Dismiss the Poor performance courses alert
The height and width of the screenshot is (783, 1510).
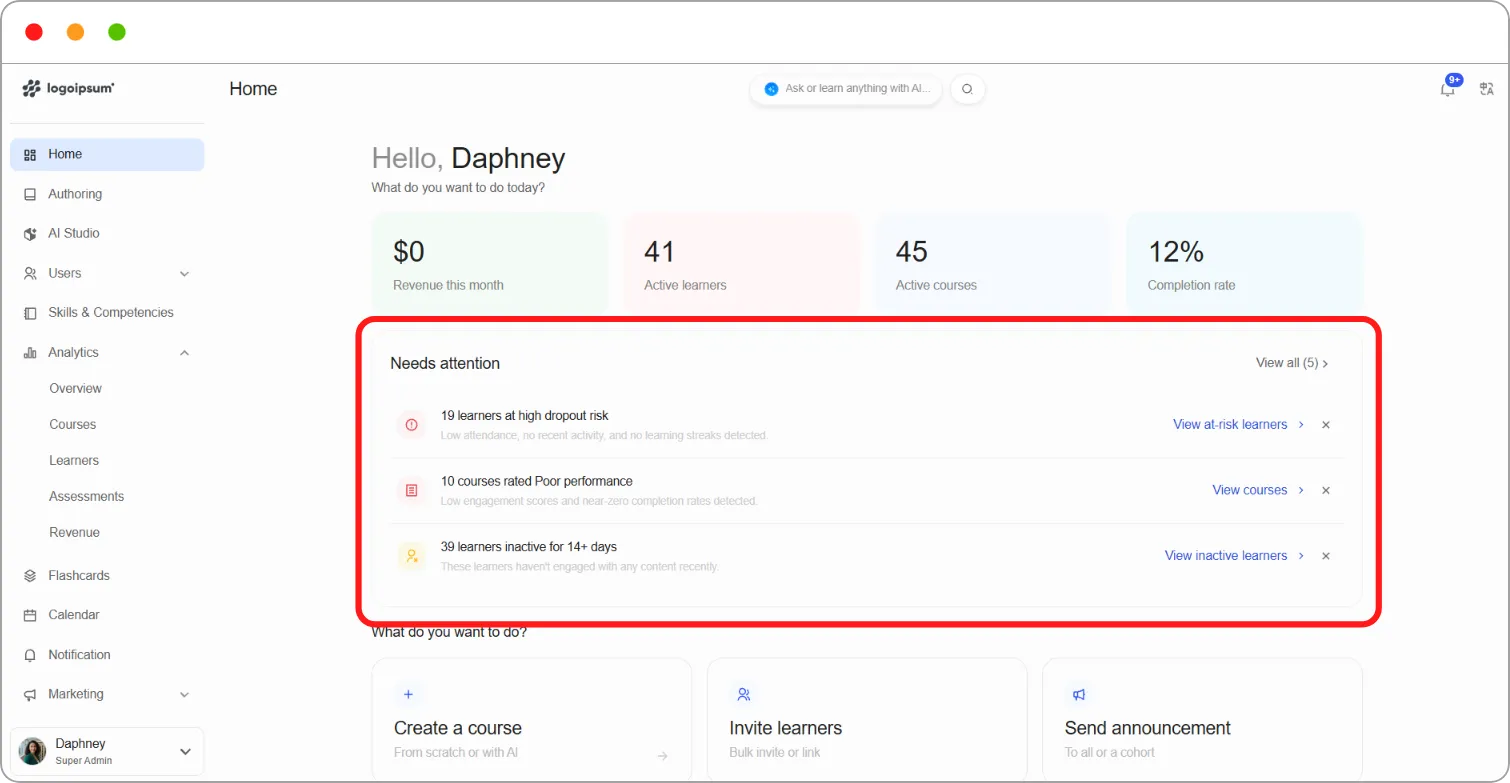tap(1326, 490)
